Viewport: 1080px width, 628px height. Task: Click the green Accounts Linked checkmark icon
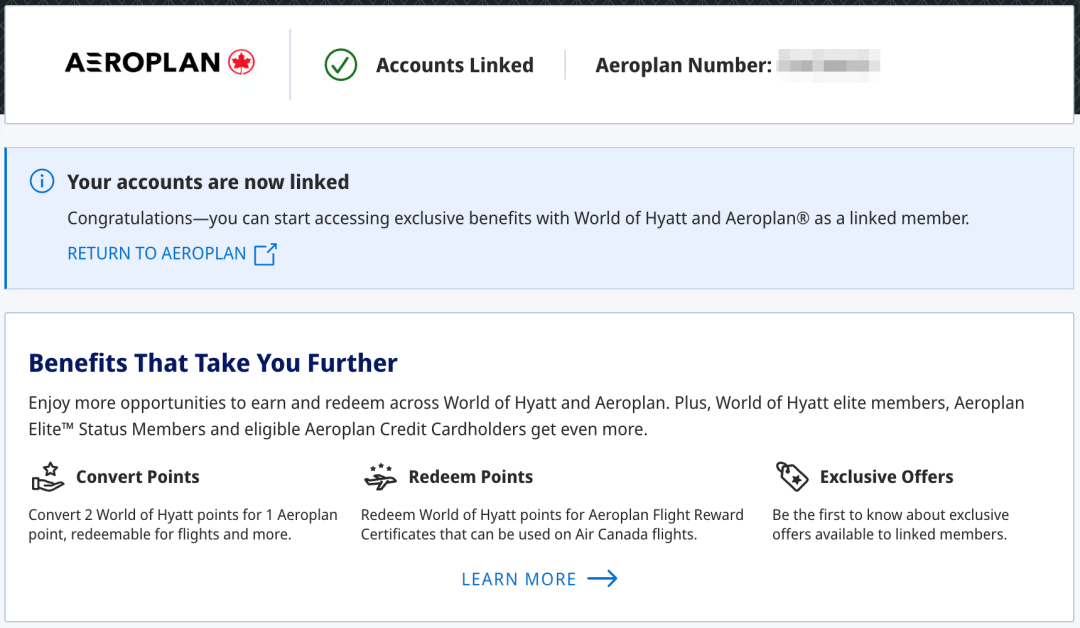click(341, 65)
